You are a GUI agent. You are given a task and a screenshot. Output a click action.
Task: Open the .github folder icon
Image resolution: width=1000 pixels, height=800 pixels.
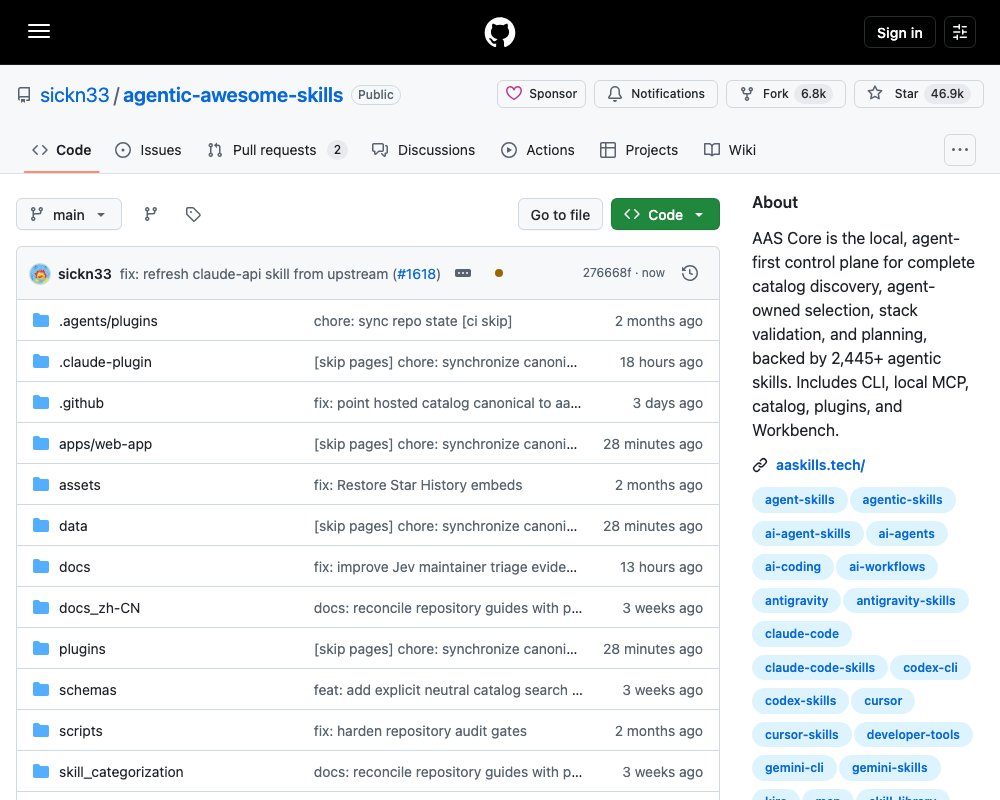click(x=41, y=402)
